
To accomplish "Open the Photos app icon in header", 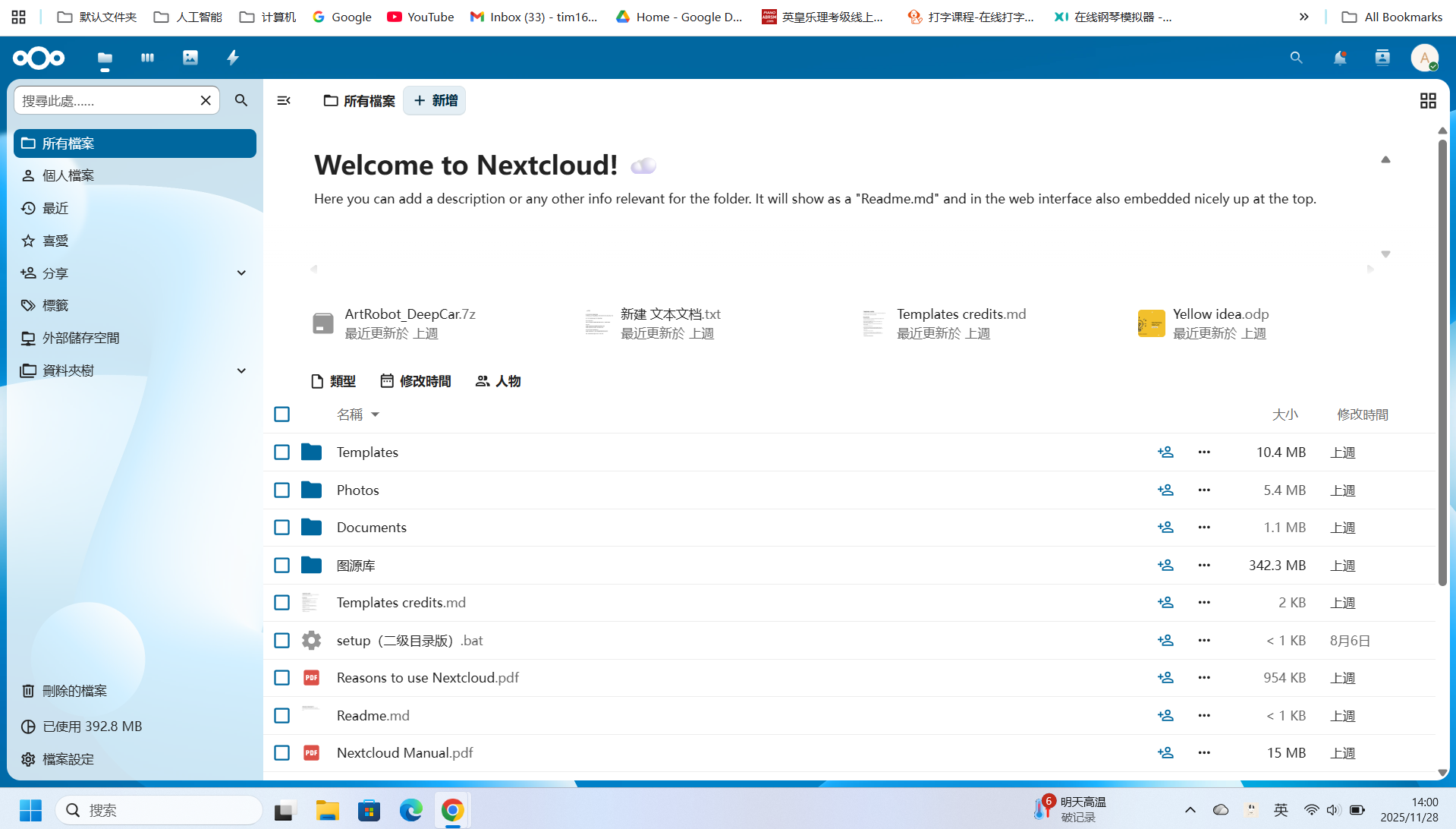I will (x=190, y=58).
